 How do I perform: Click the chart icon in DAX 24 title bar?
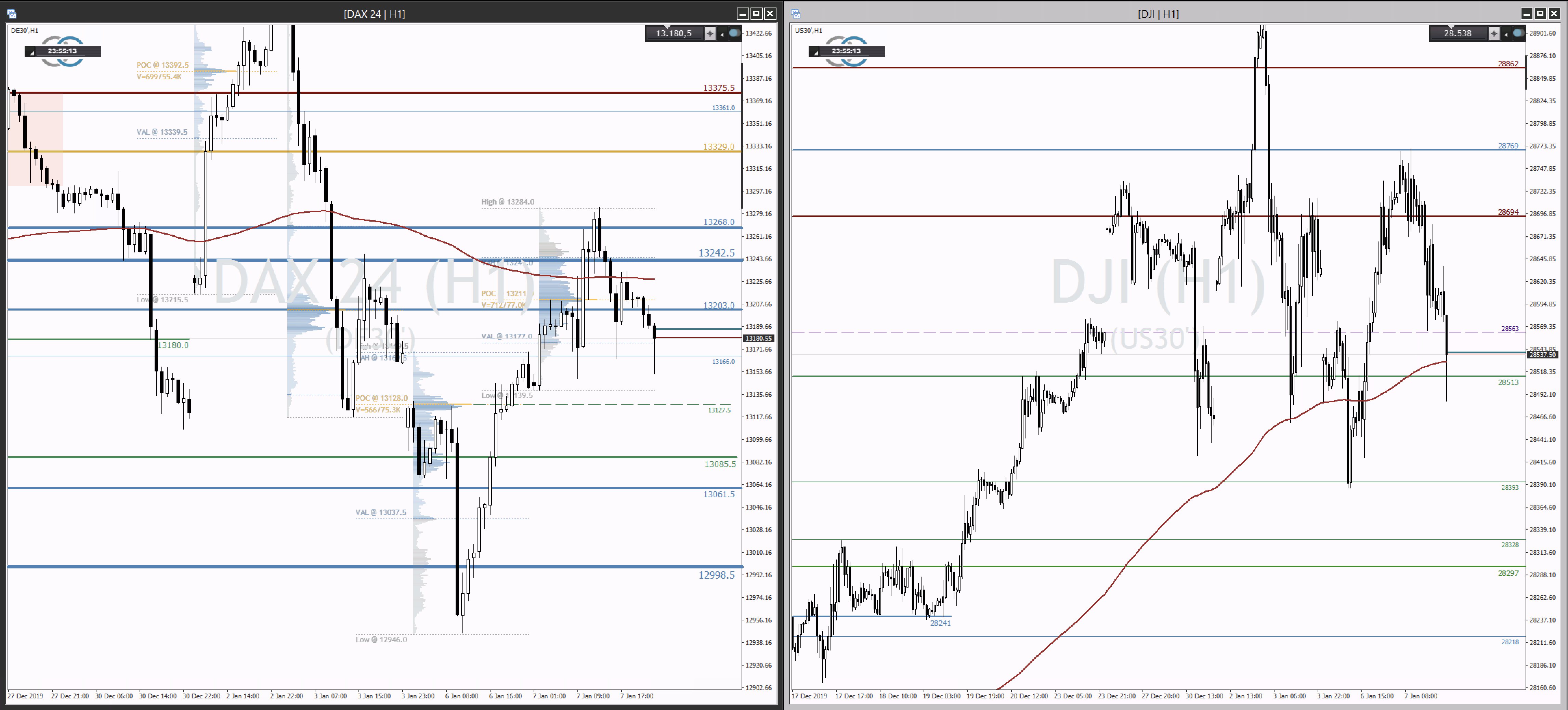pos(11,13)
